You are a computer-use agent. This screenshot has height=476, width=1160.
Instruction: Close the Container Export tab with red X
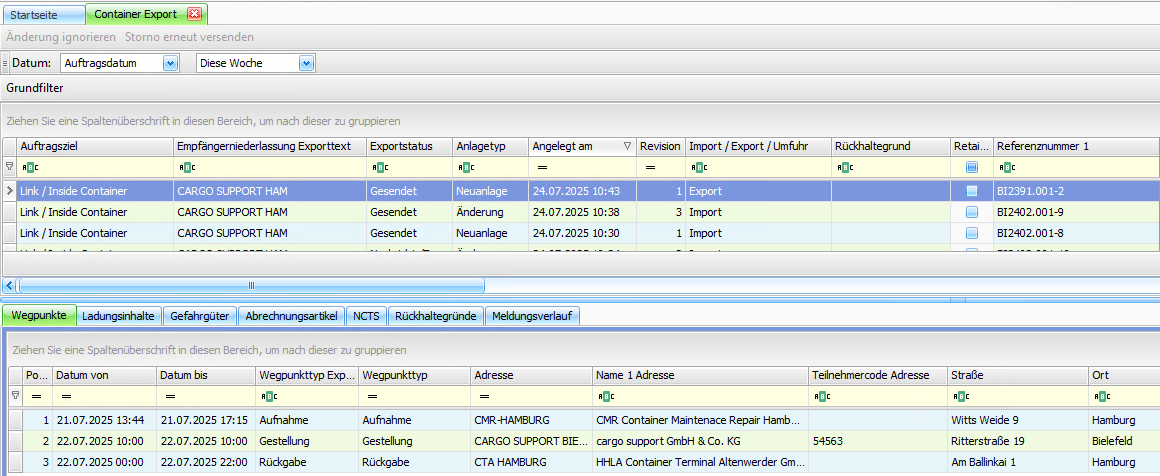coord(194,14)
